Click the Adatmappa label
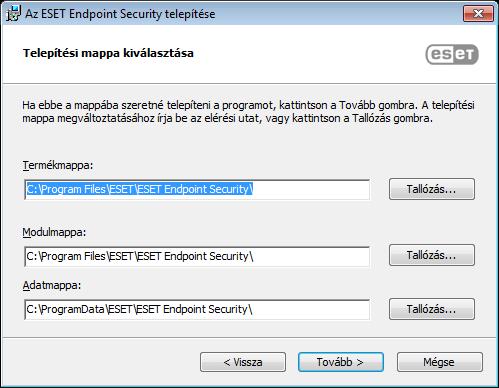499x388 pixels. (x=52, y=285)
